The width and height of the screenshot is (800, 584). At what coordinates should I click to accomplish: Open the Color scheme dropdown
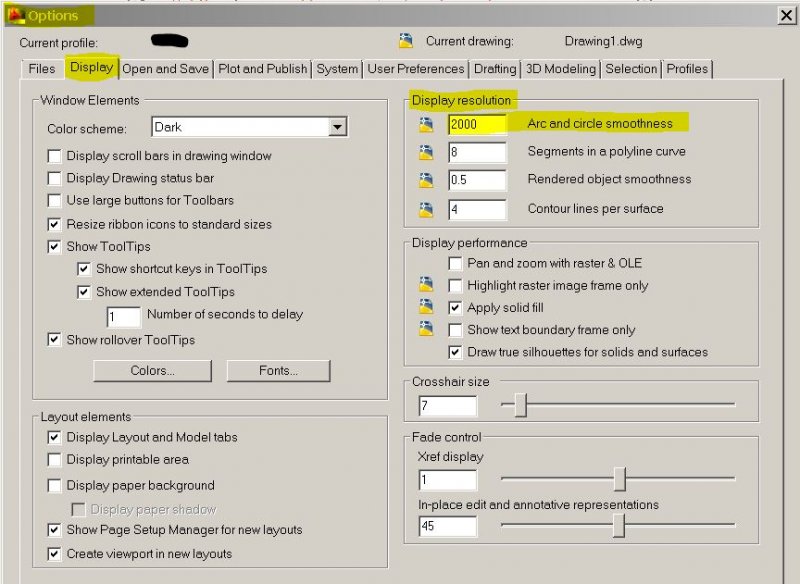tap(338, 127)
